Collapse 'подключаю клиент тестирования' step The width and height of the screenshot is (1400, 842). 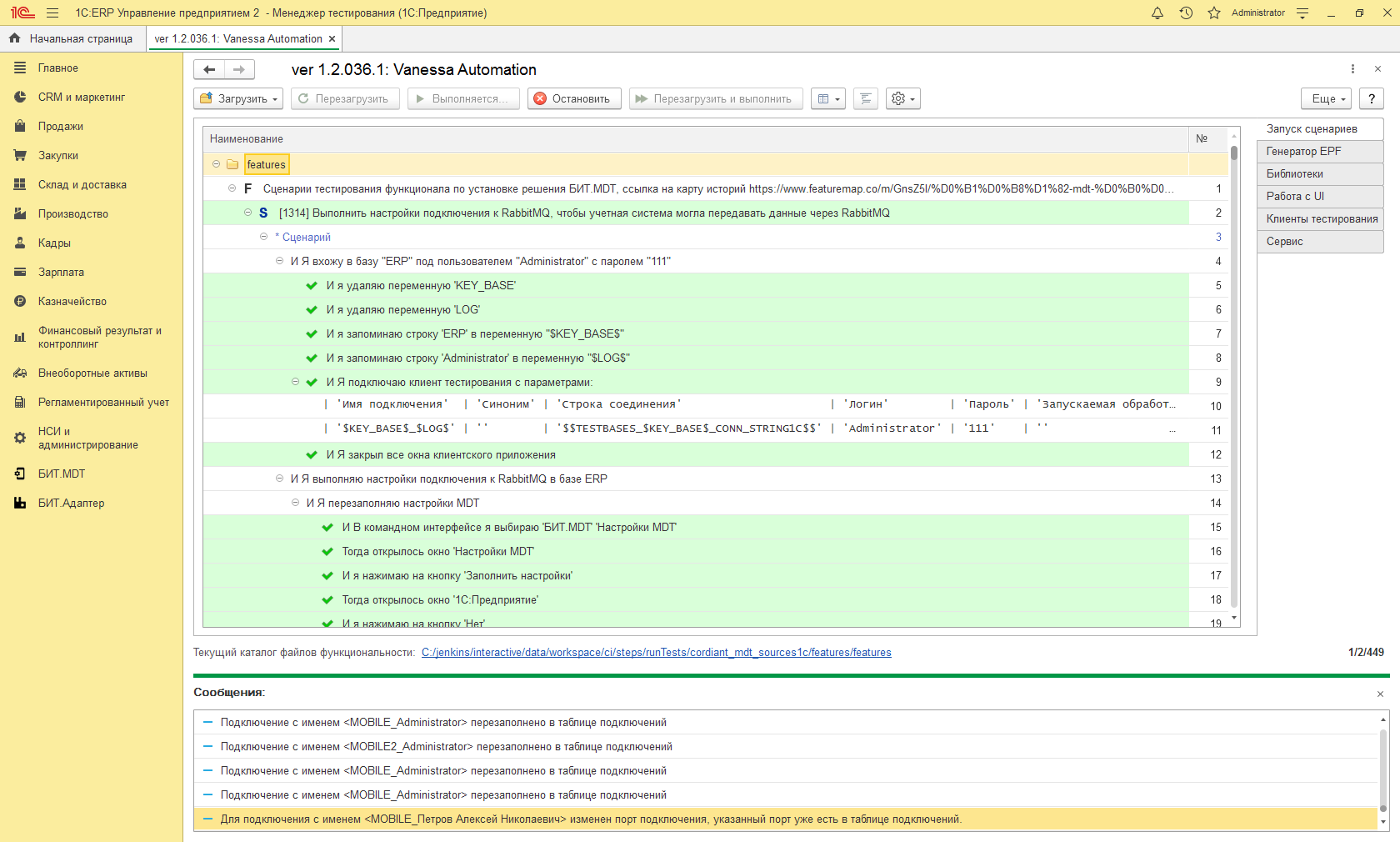(x=295, y=382)
